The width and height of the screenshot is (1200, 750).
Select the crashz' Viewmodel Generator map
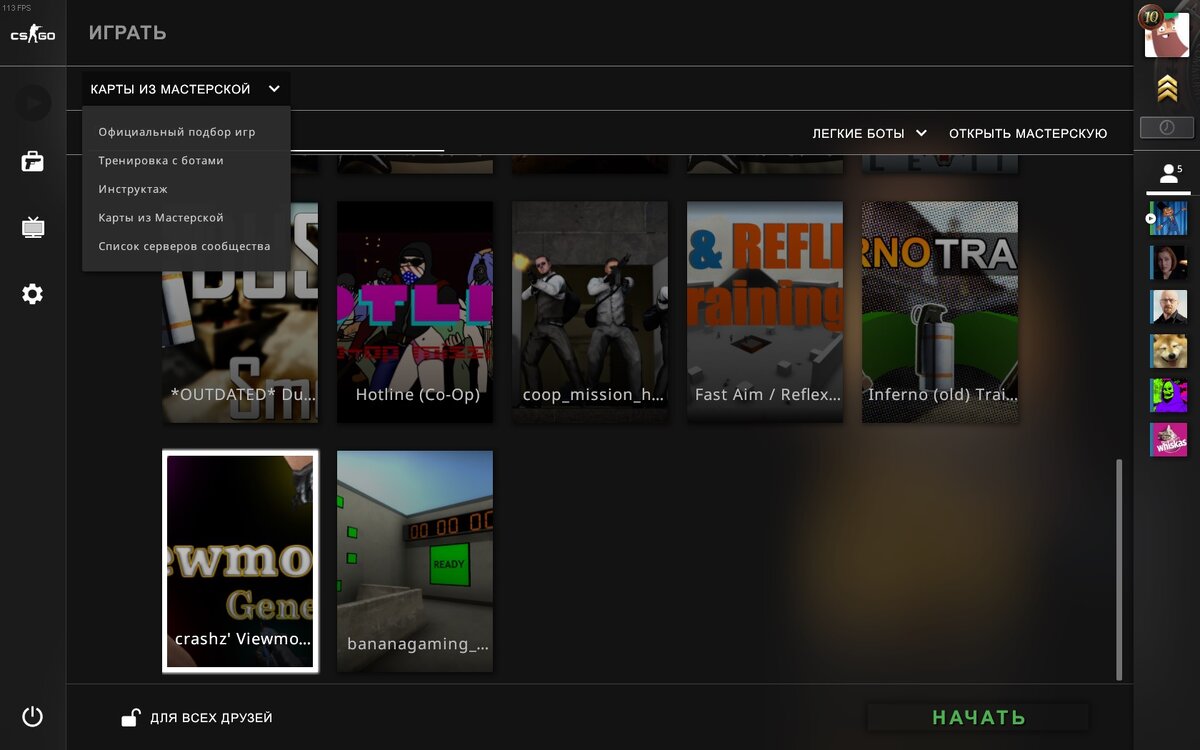coord(240,561)
